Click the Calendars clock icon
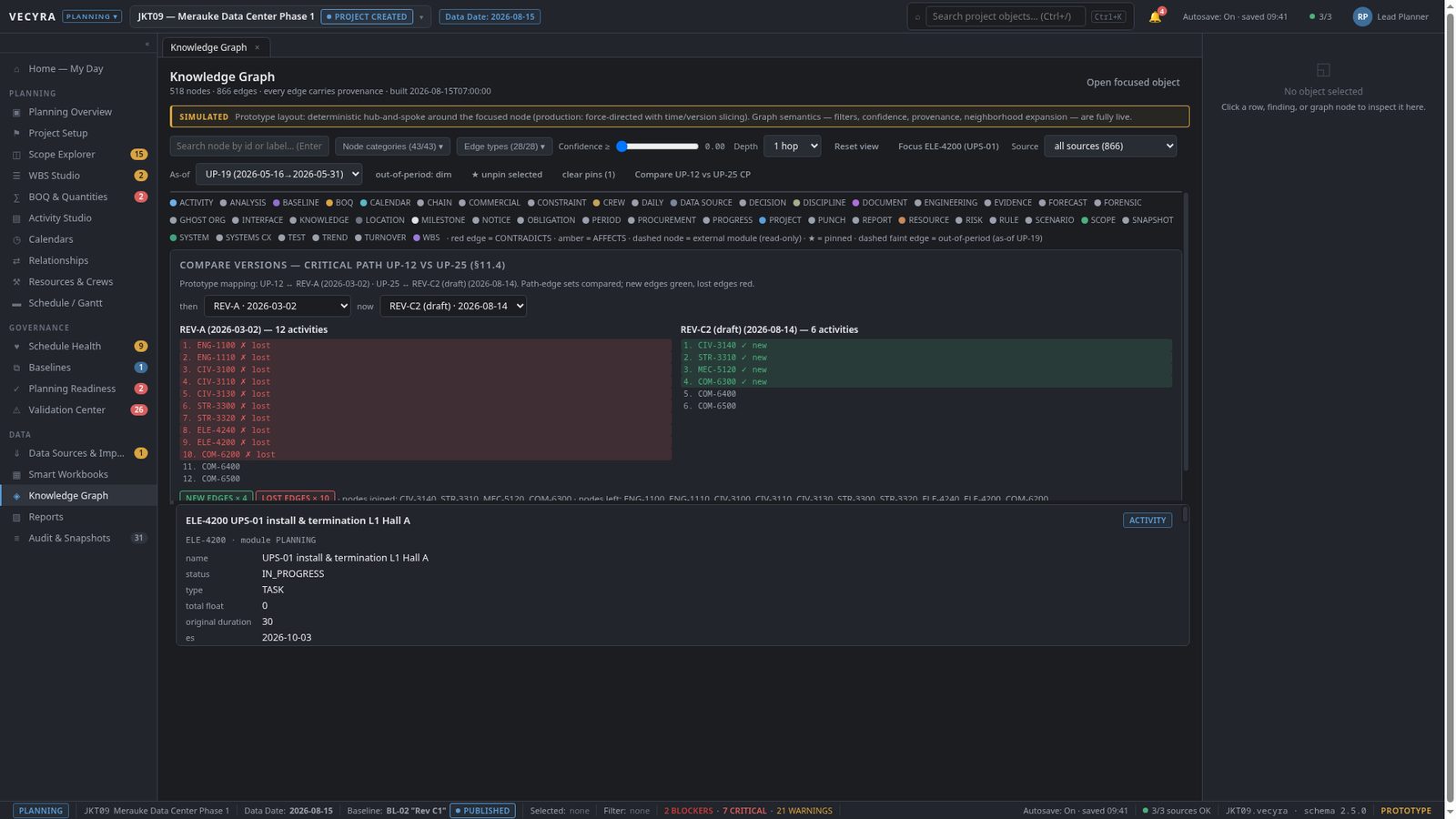 click(x=16, y=239)
